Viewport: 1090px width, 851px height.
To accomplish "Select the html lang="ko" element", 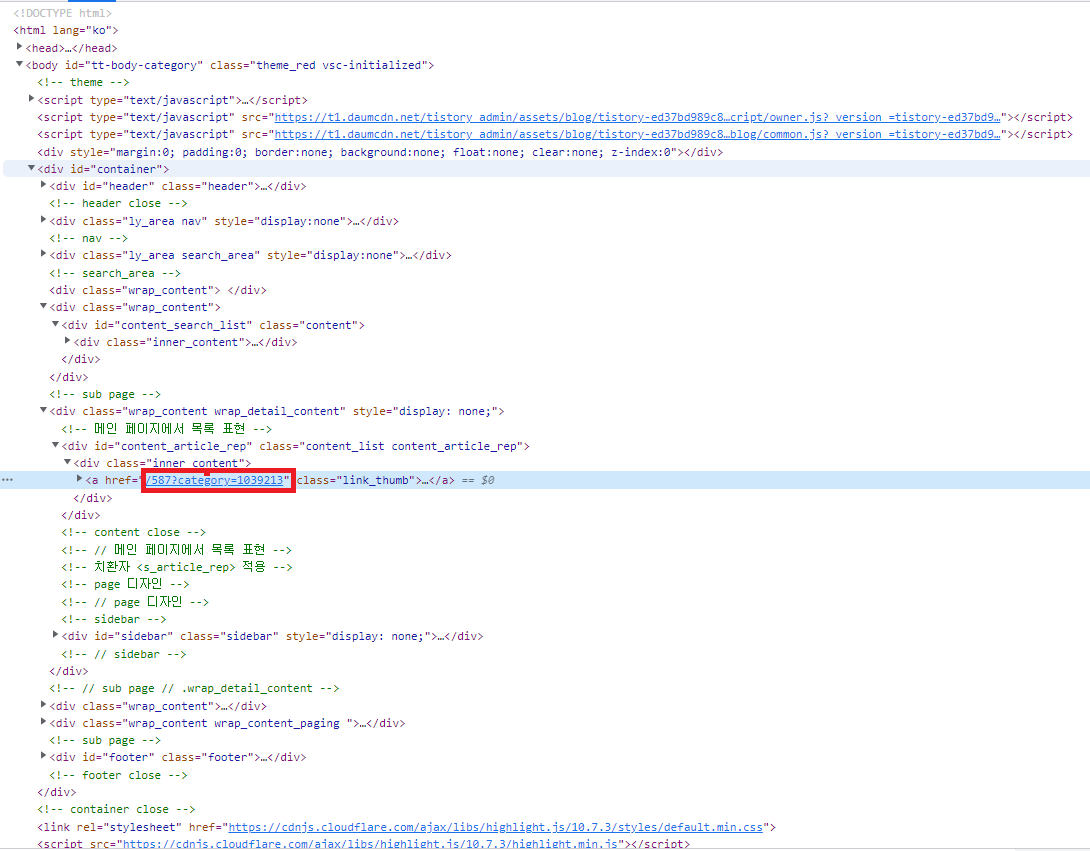I will (x=66, y=31).
